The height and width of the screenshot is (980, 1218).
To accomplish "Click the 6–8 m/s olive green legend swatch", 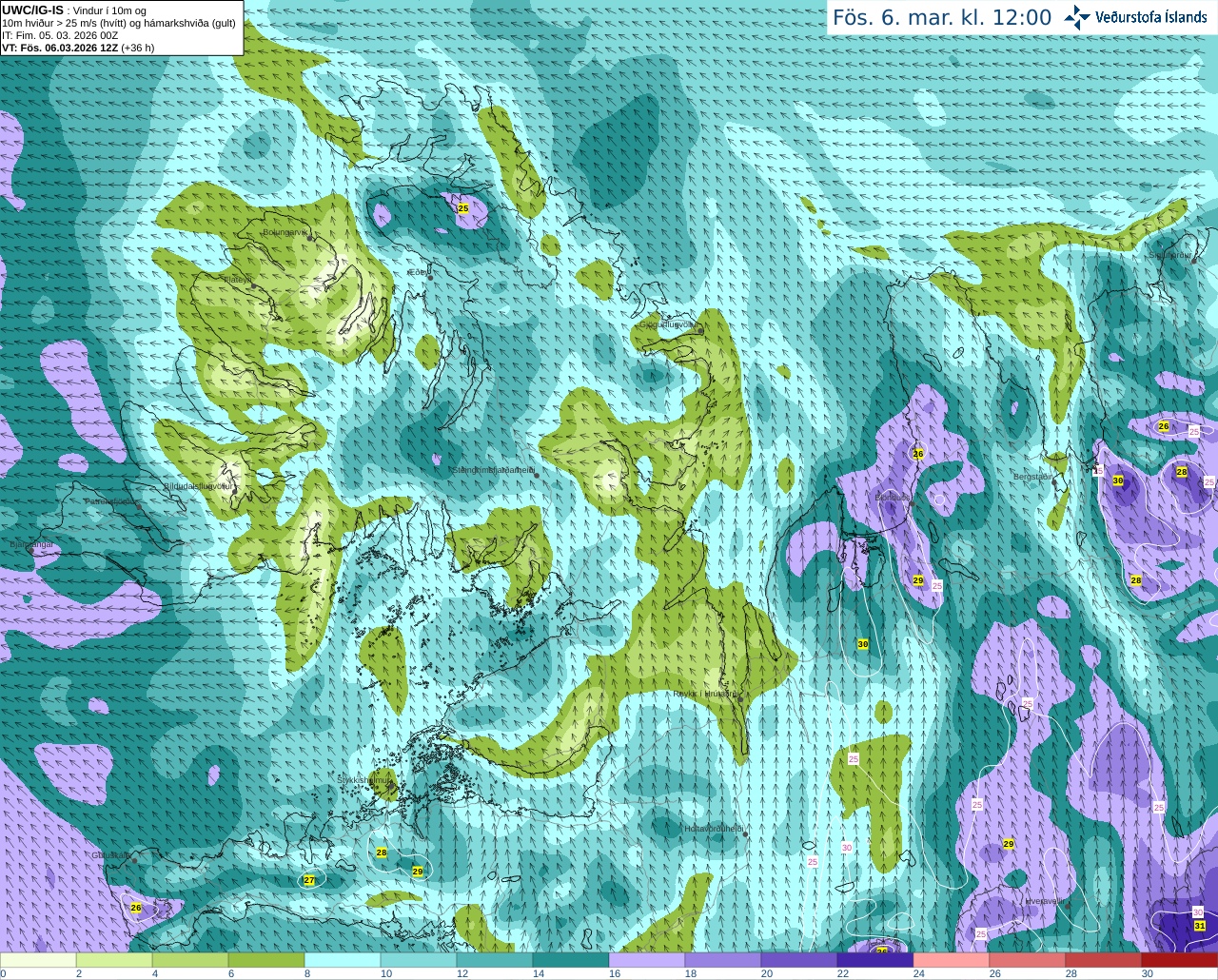I will click(x=266, y=960).
